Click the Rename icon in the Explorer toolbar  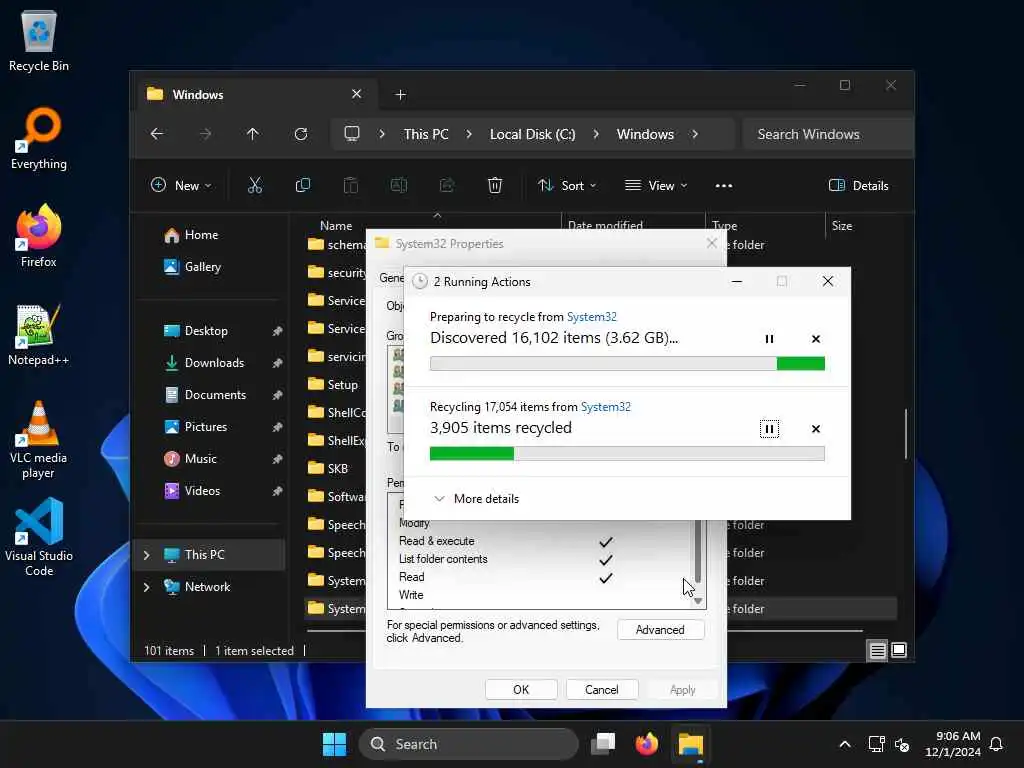(398, 185)
